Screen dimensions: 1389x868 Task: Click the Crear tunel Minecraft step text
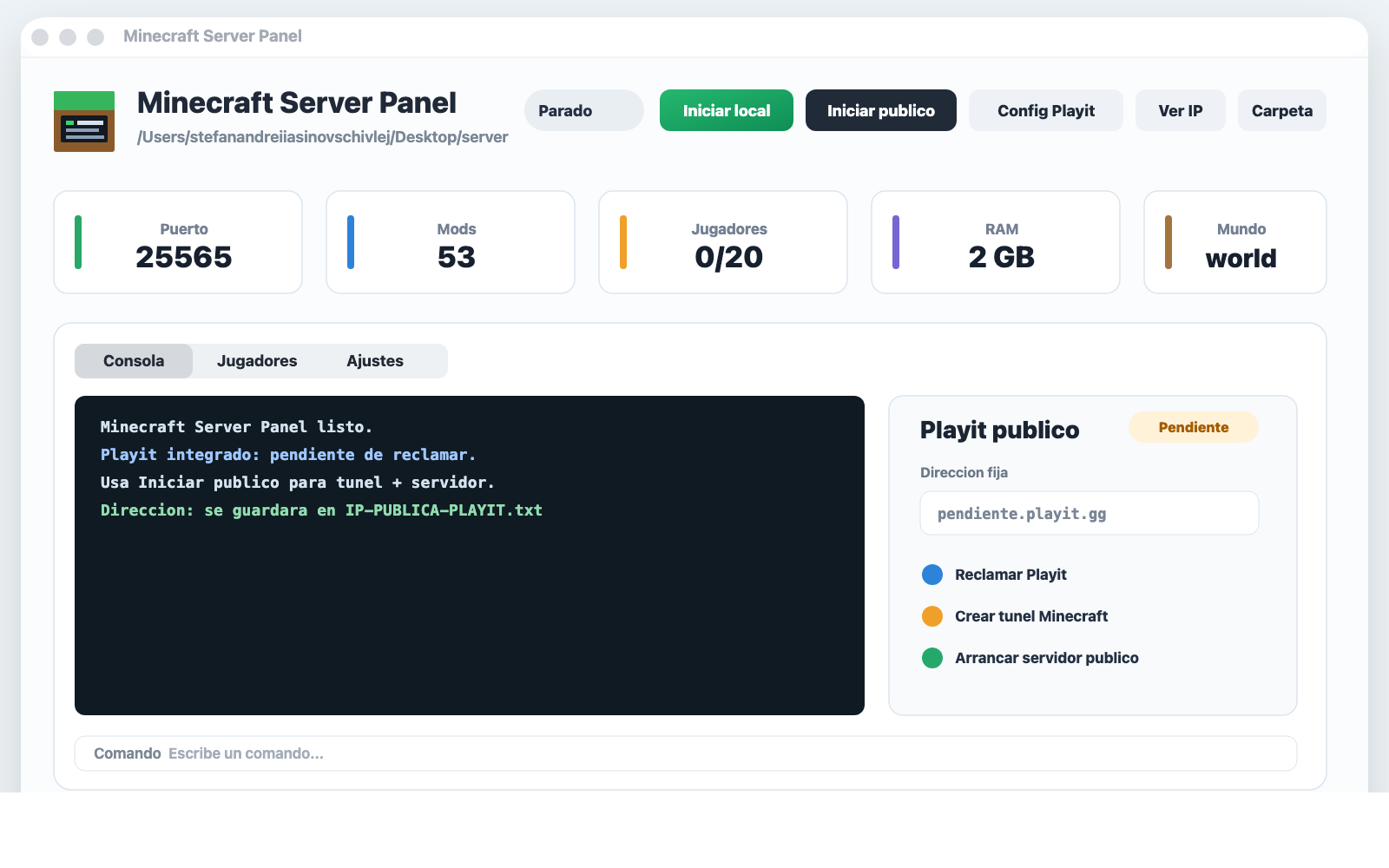(1031, 616)
